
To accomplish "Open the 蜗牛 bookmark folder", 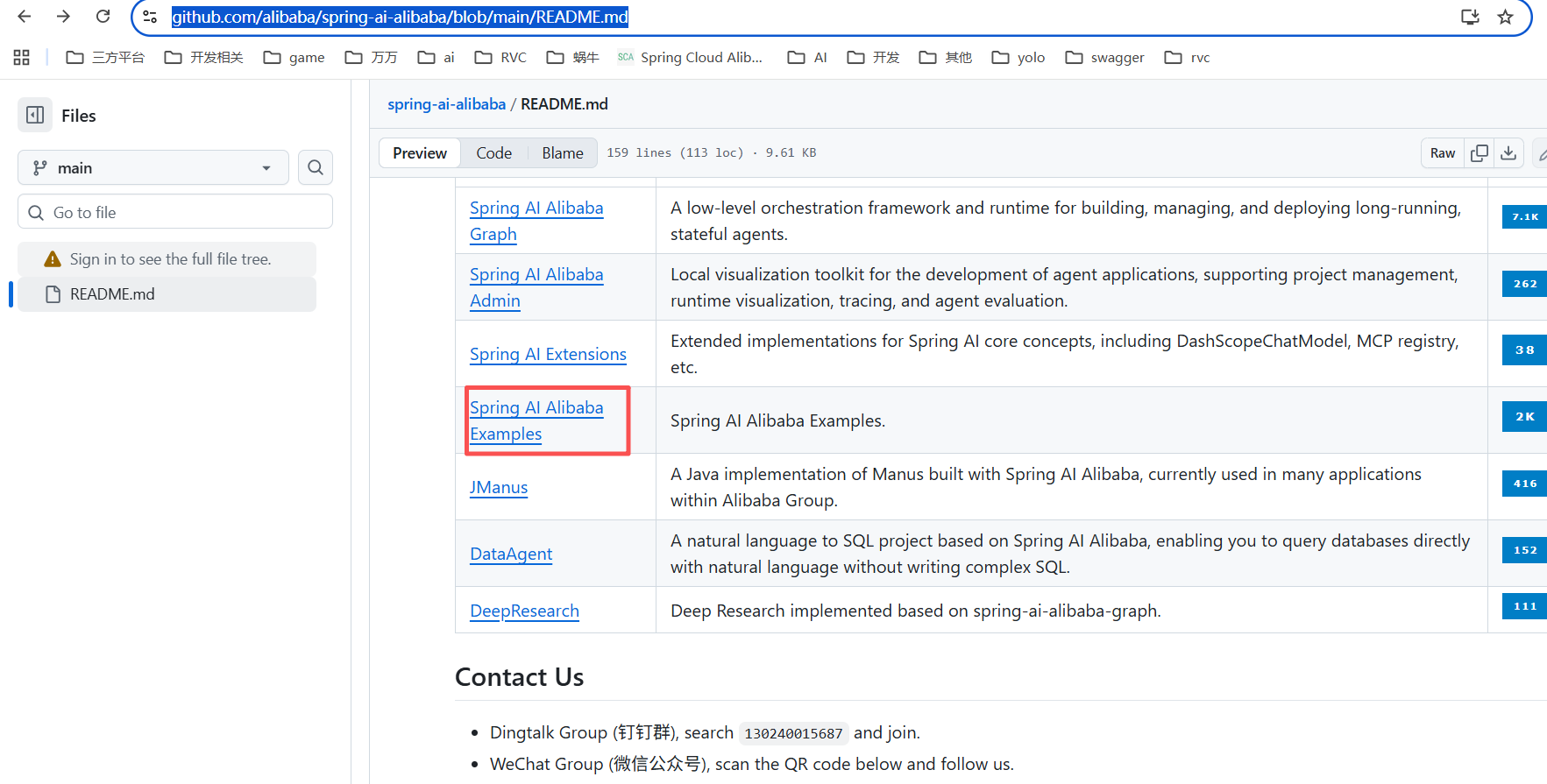I will pos(572,58).
